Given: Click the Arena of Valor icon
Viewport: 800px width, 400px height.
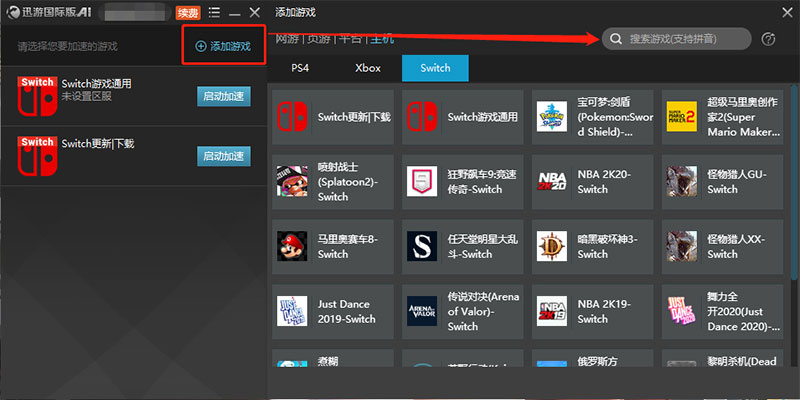Looking at the screenshot, I should click(422, 311).
